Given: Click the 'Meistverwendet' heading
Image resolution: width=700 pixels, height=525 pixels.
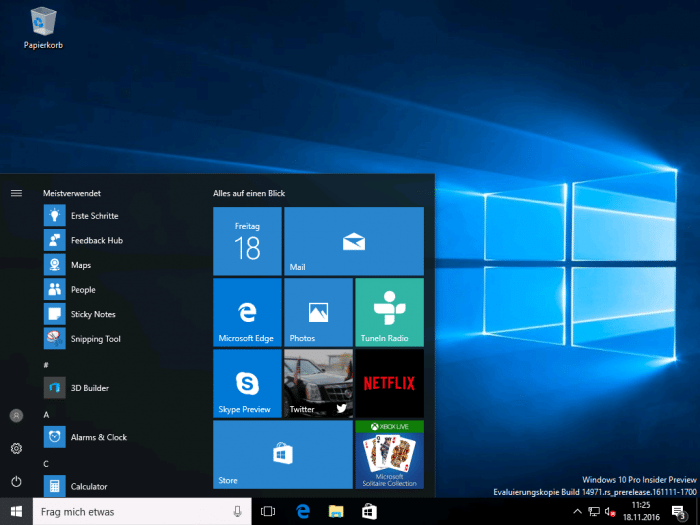Looking at the screenshot, I should click(72, 193).
